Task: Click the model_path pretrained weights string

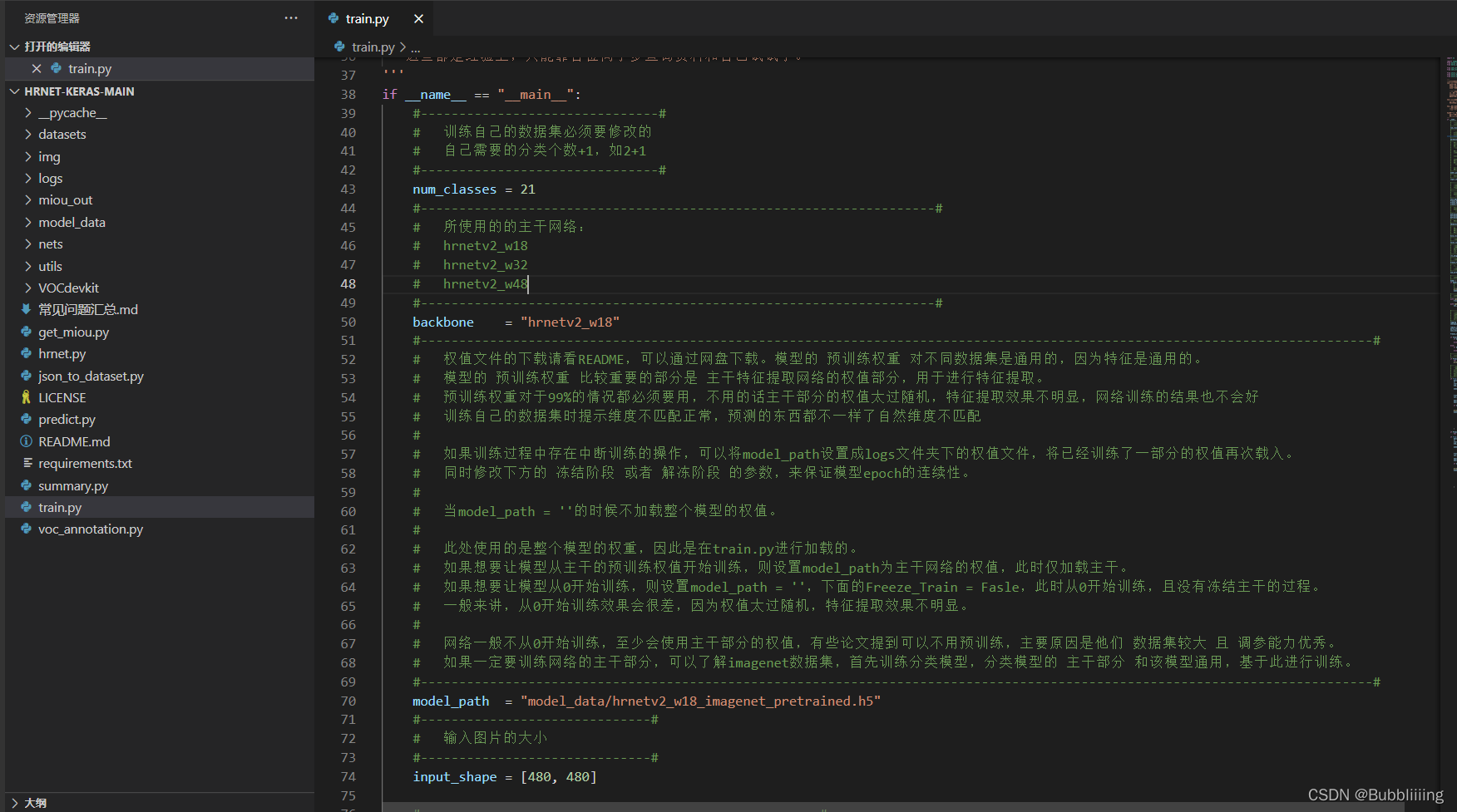Action: pyautogui.click(x=700, y=701)
